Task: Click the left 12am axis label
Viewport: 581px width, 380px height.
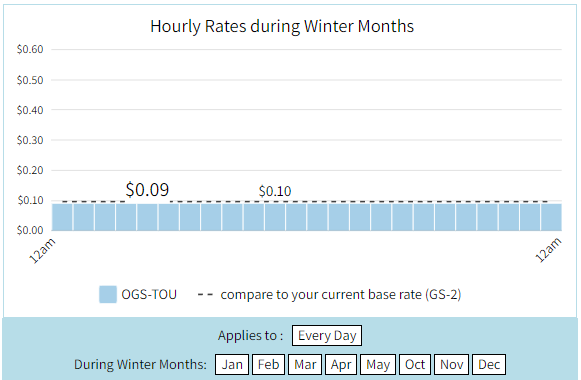Action: 42,251
